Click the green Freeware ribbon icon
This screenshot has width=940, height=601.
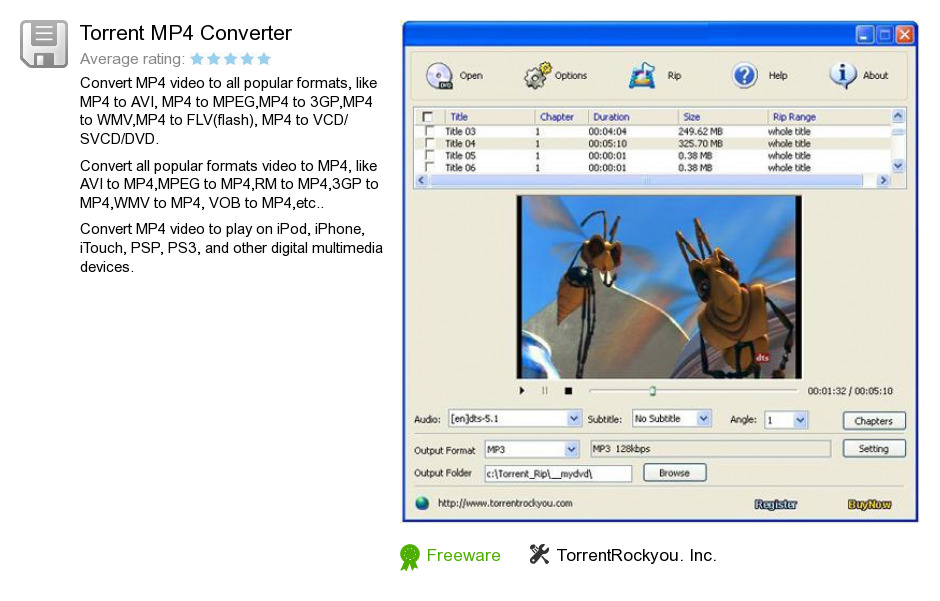point(409,557)
